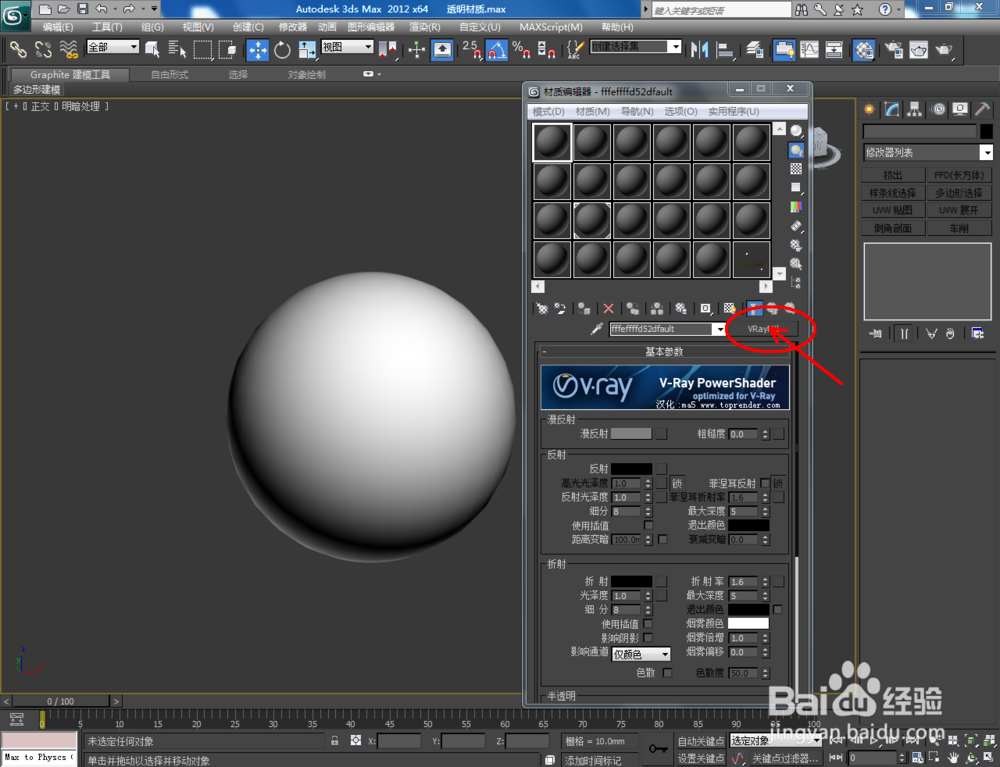Toggle the Percent Snap icon
Viewport: 1000px width, 767px height.
click(521, 50)
